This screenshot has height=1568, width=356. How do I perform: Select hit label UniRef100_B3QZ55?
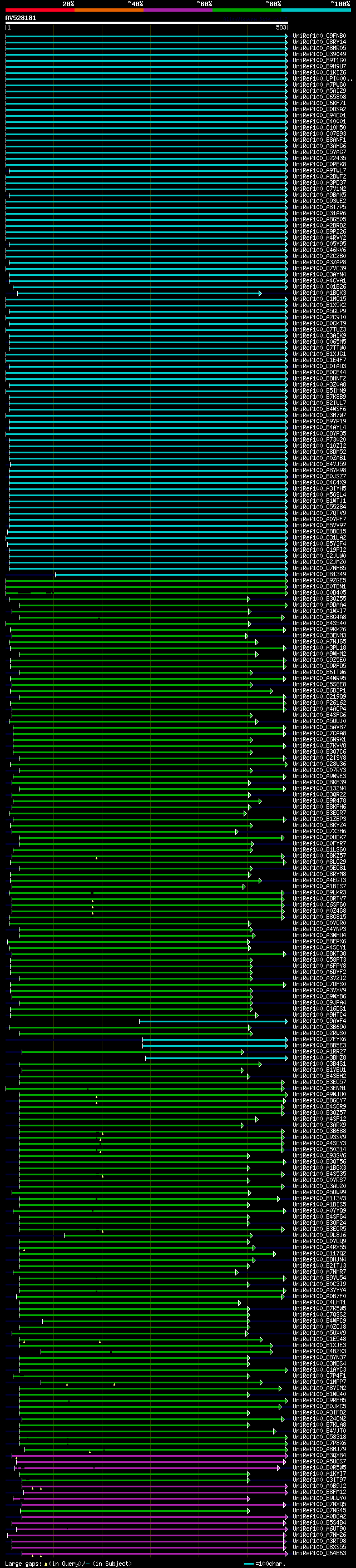(319, 599)
